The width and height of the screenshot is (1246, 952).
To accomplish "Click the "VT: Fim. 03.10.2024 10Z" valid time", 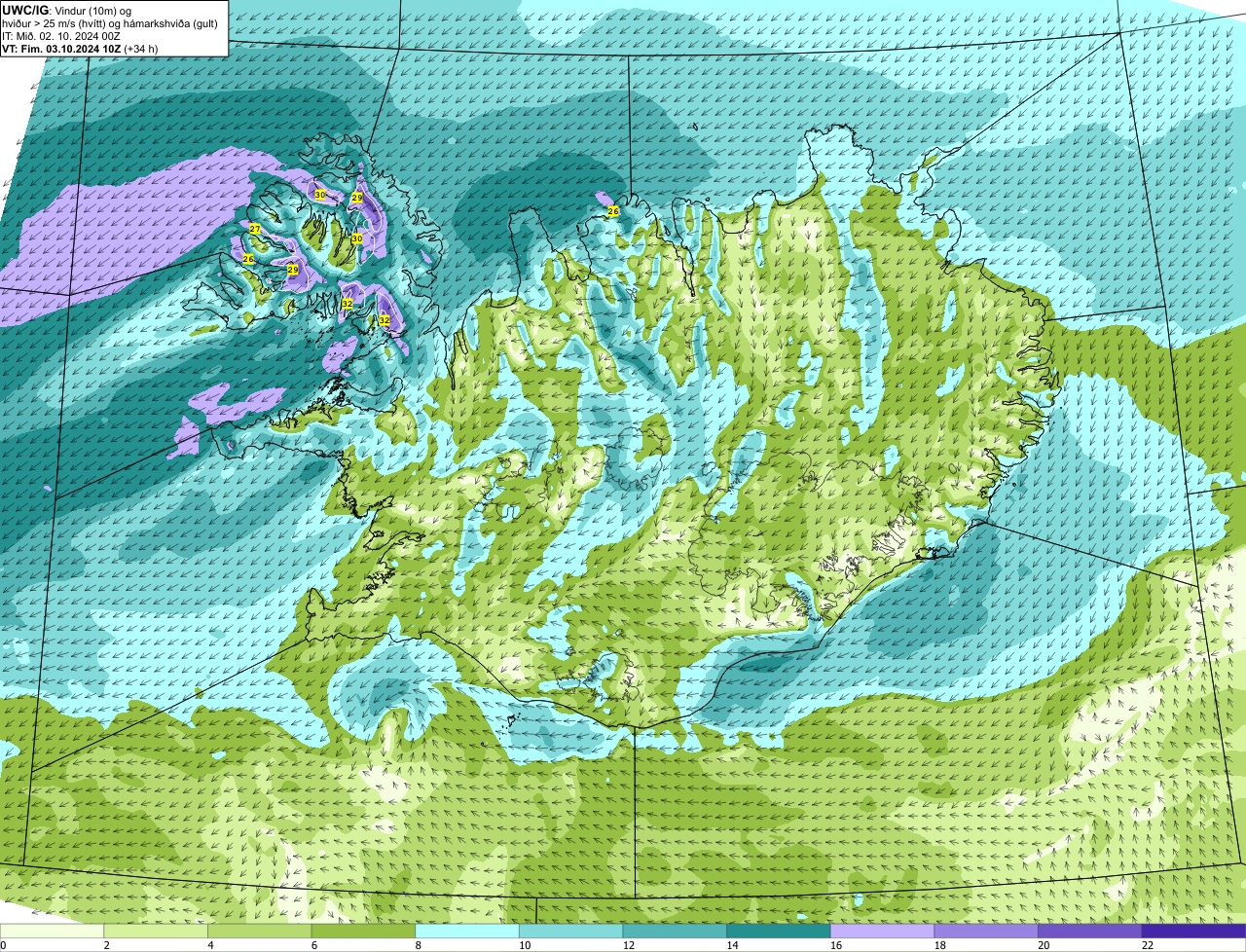I will click(59, 48).
